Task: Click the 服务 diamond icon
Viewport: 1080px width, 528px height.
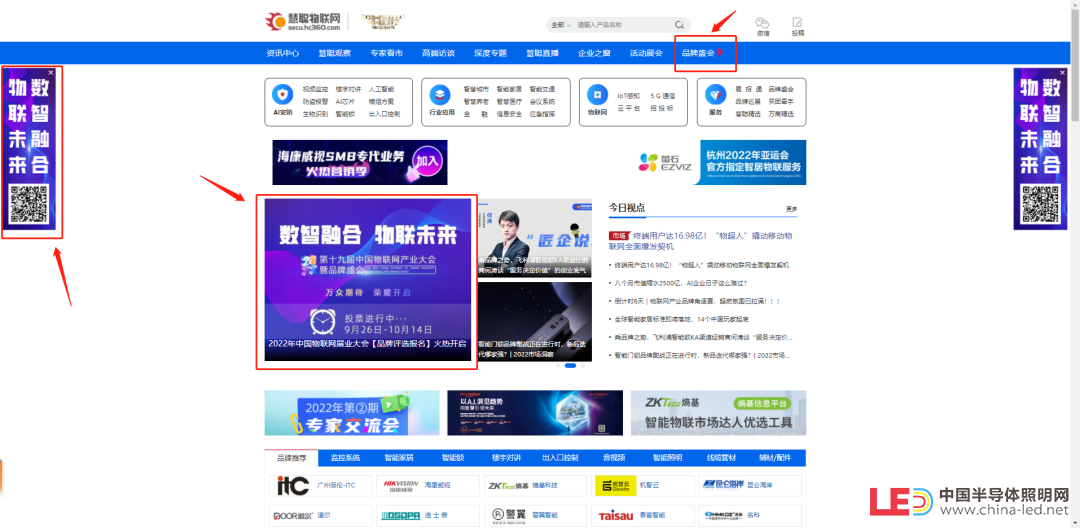Action: tap(714, 95)
